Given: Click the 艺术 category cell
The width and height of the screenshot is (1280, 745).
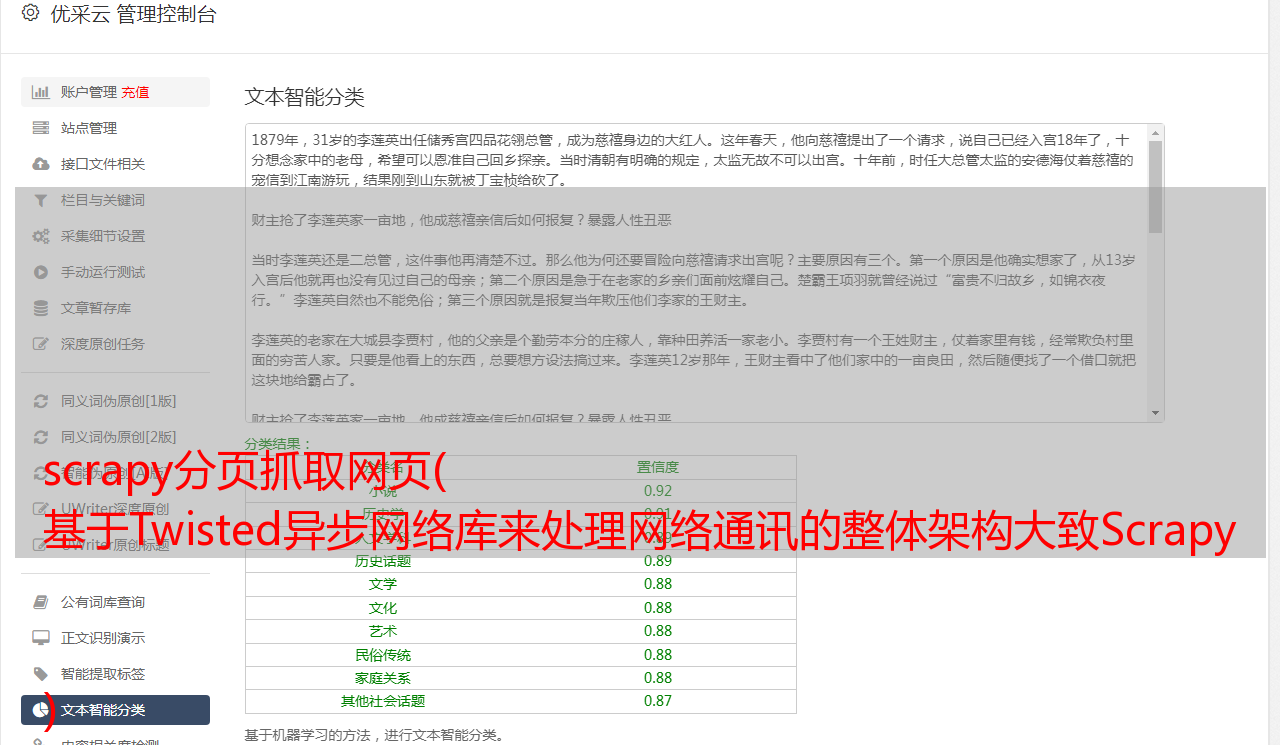Looking at the screenshot, I should pyautogui.click(x=383, y=631).
